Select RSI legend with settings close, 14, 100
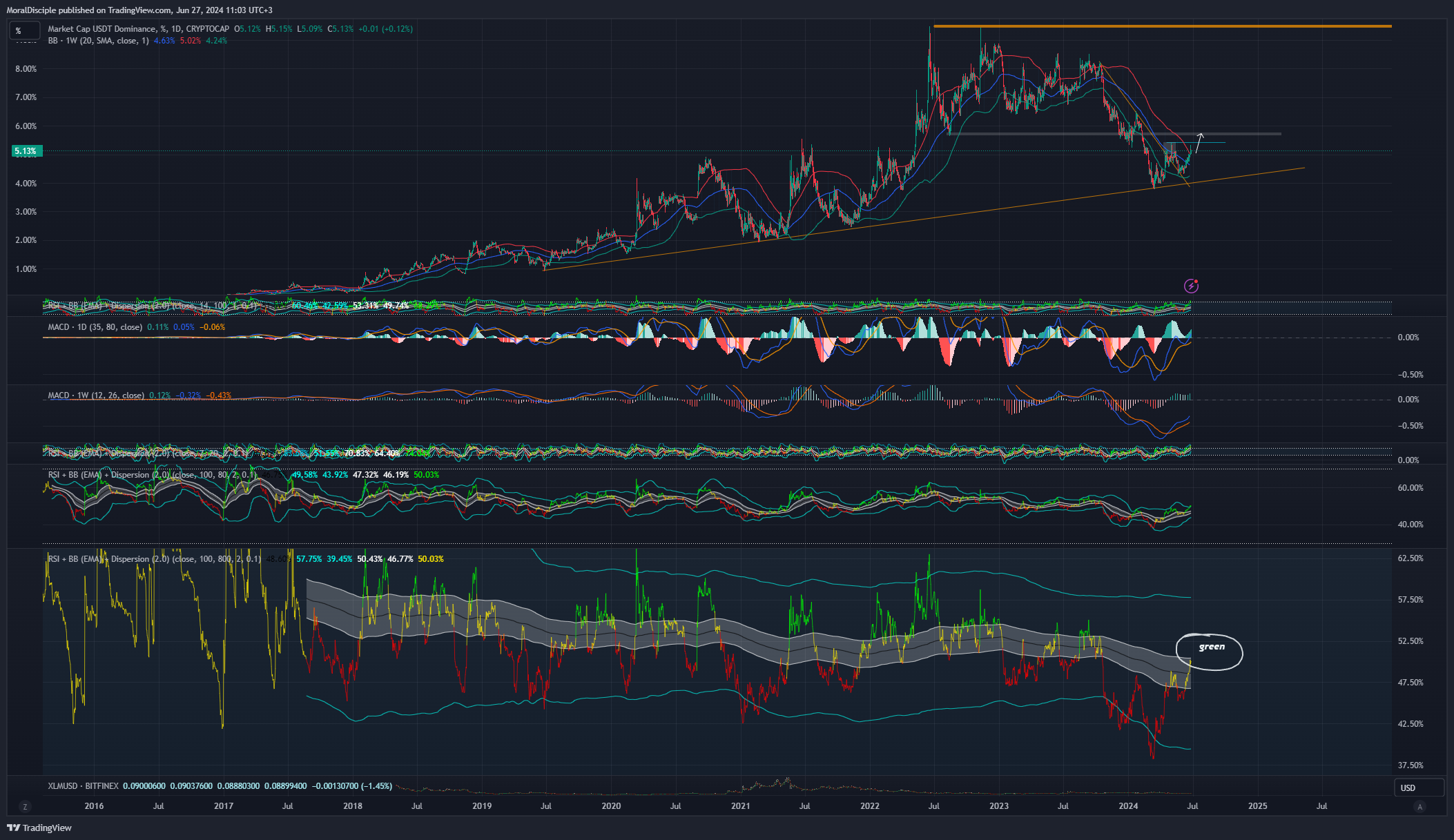Image resolution: width=1454 pixels, height=840 pixels. click(x=153, y=306)
